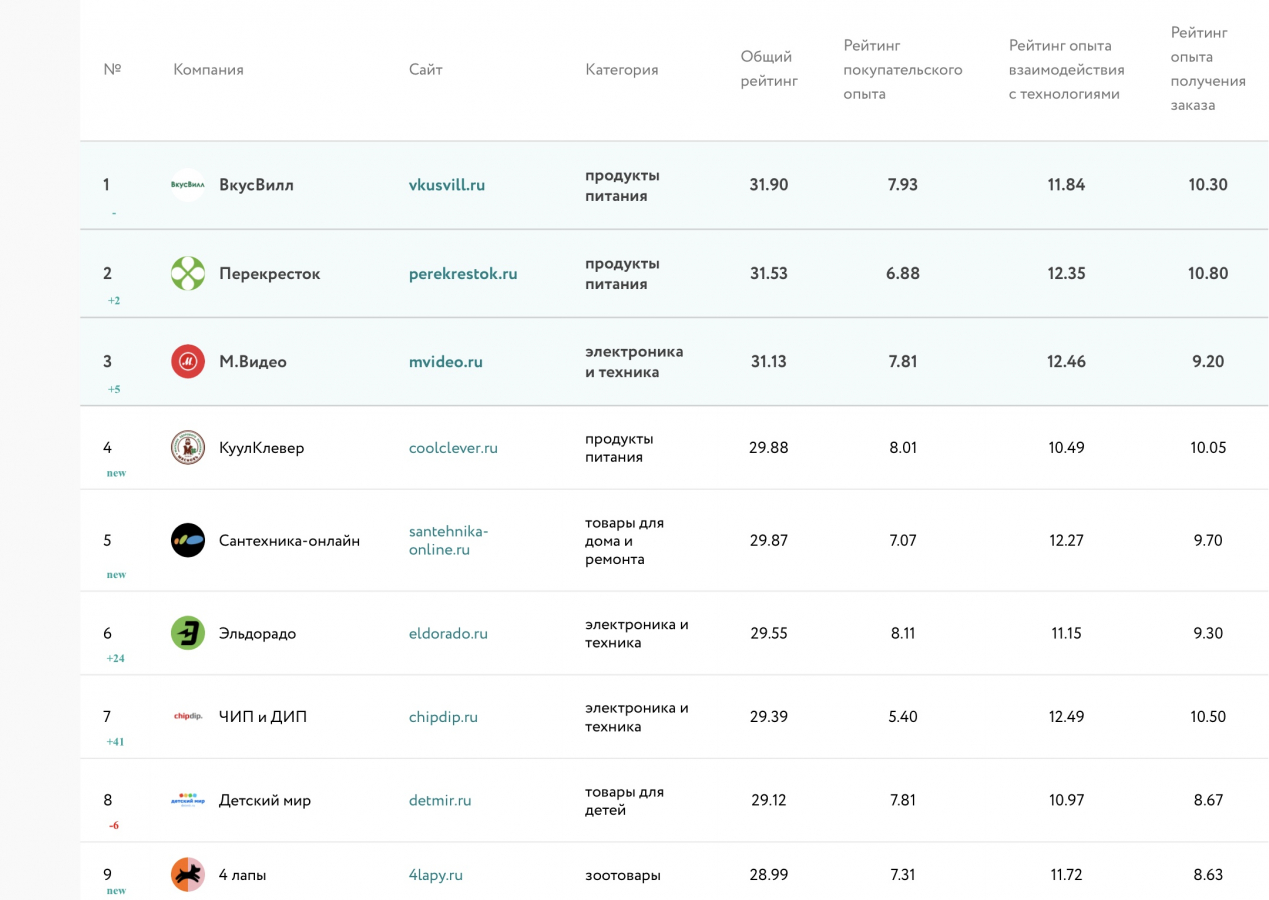This screenshot has height=900, width=1269.
Task: Open the vkusvill.ru site link
Action: 447,185
